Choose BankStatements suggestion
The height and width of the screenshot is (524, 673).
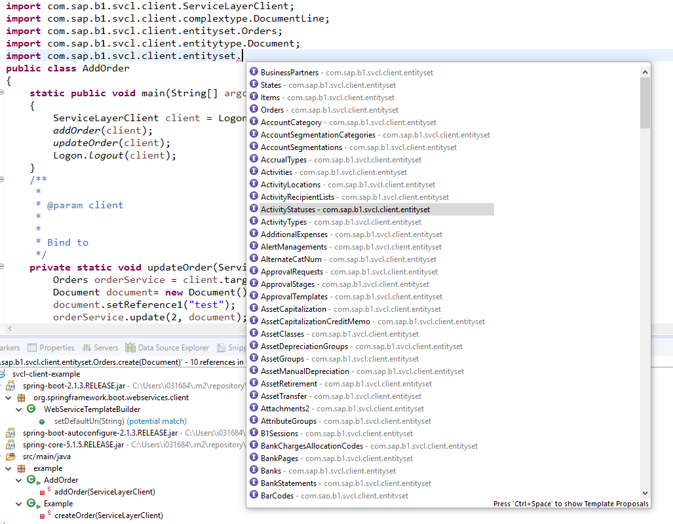(340, 483)
